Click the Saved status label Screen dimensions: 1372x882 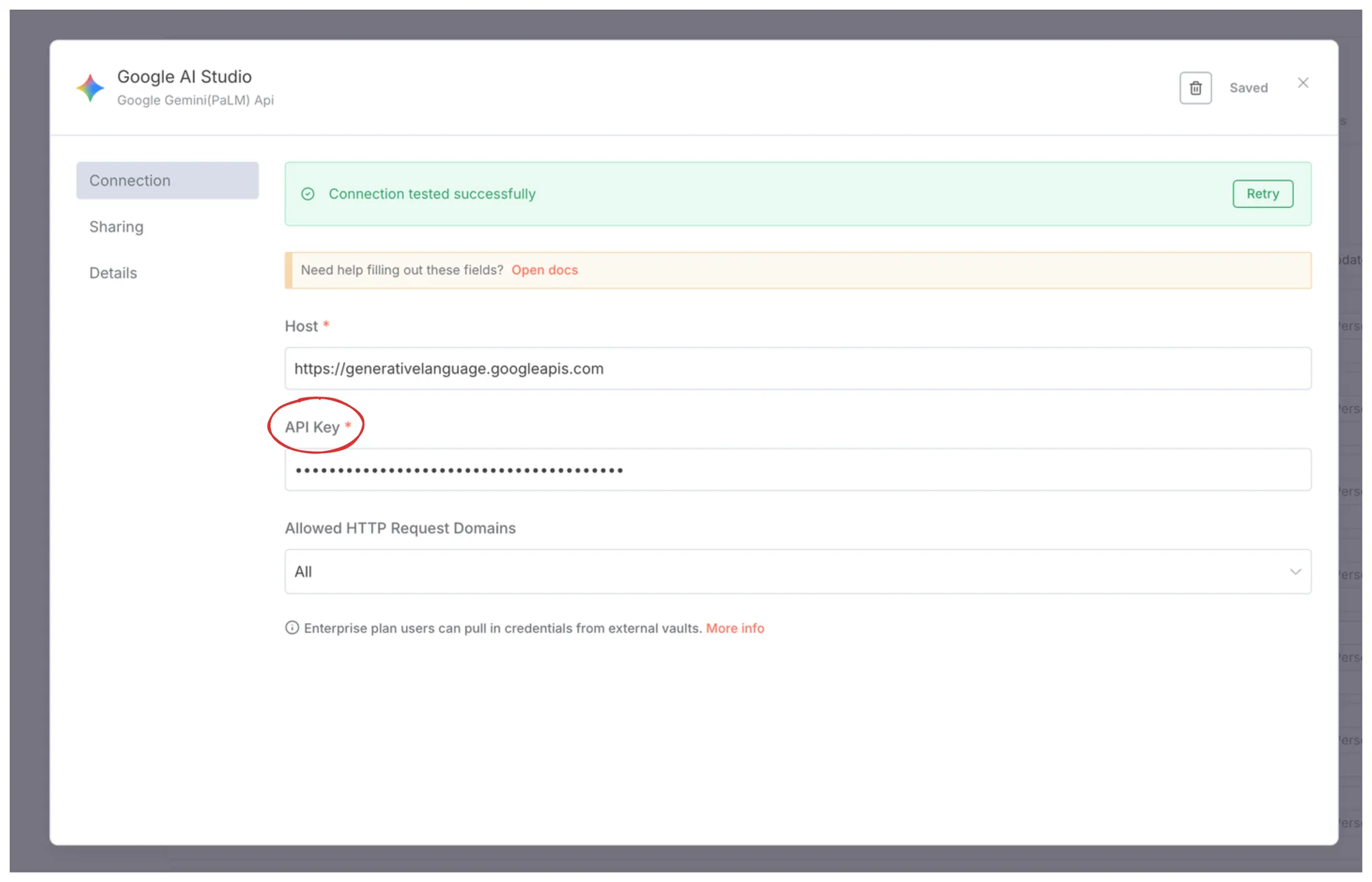pos(1248,88)
